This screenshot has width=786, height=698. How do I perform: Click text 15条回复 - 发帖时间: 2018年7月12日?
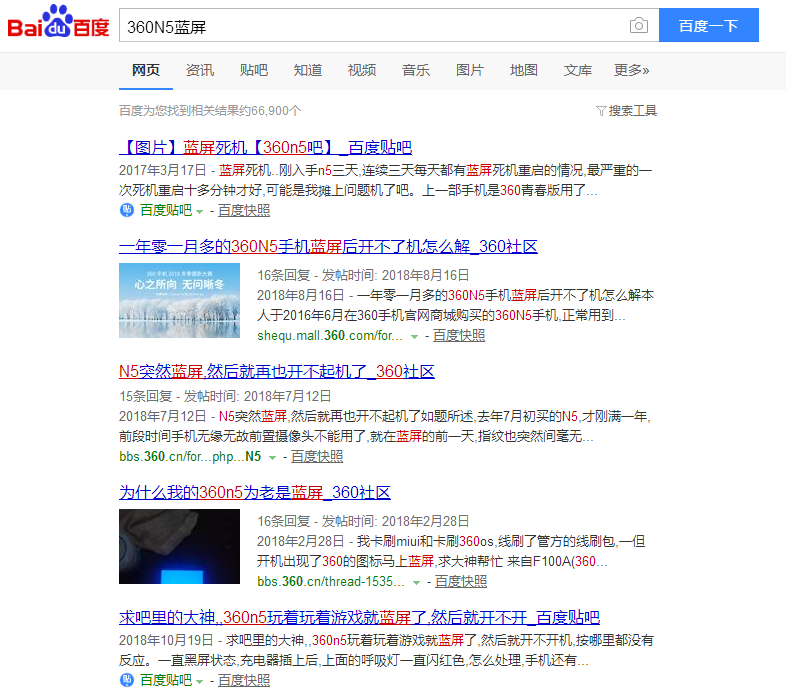(x=225, y=396)
